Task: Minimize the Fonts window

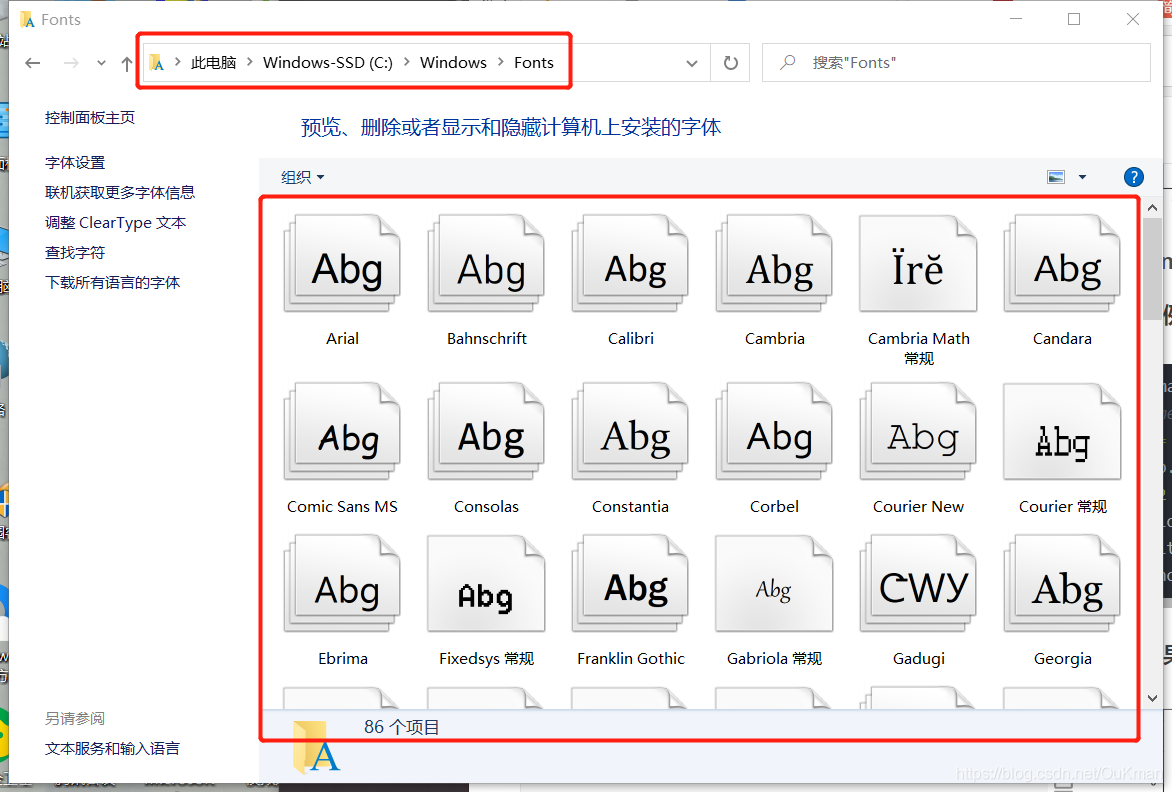Action: (1016, 19)
